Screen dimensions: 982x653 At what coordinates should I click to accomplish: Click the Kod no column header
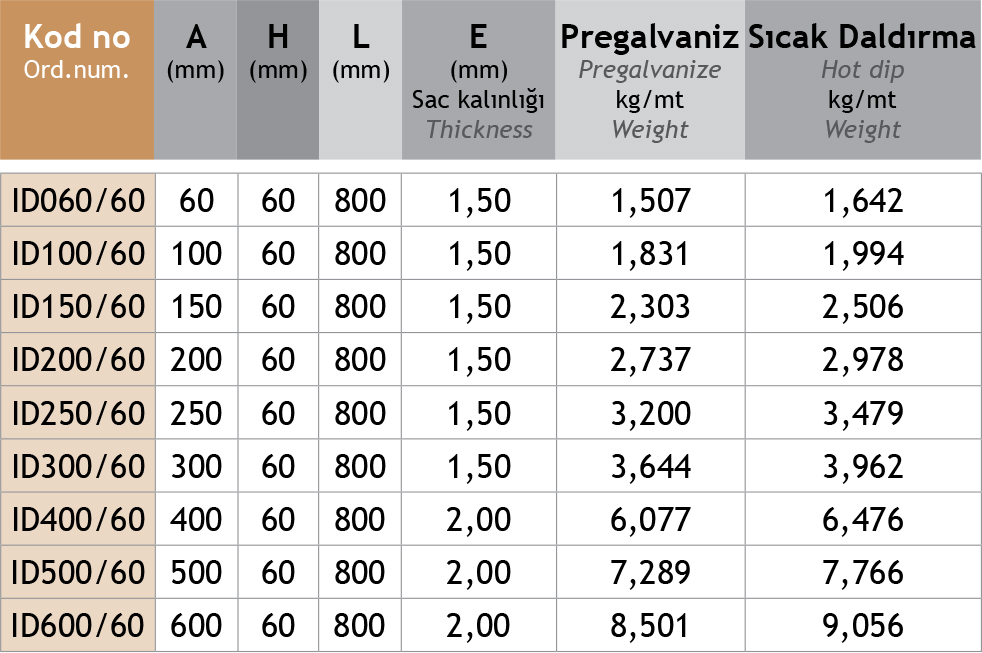point(77,52)
